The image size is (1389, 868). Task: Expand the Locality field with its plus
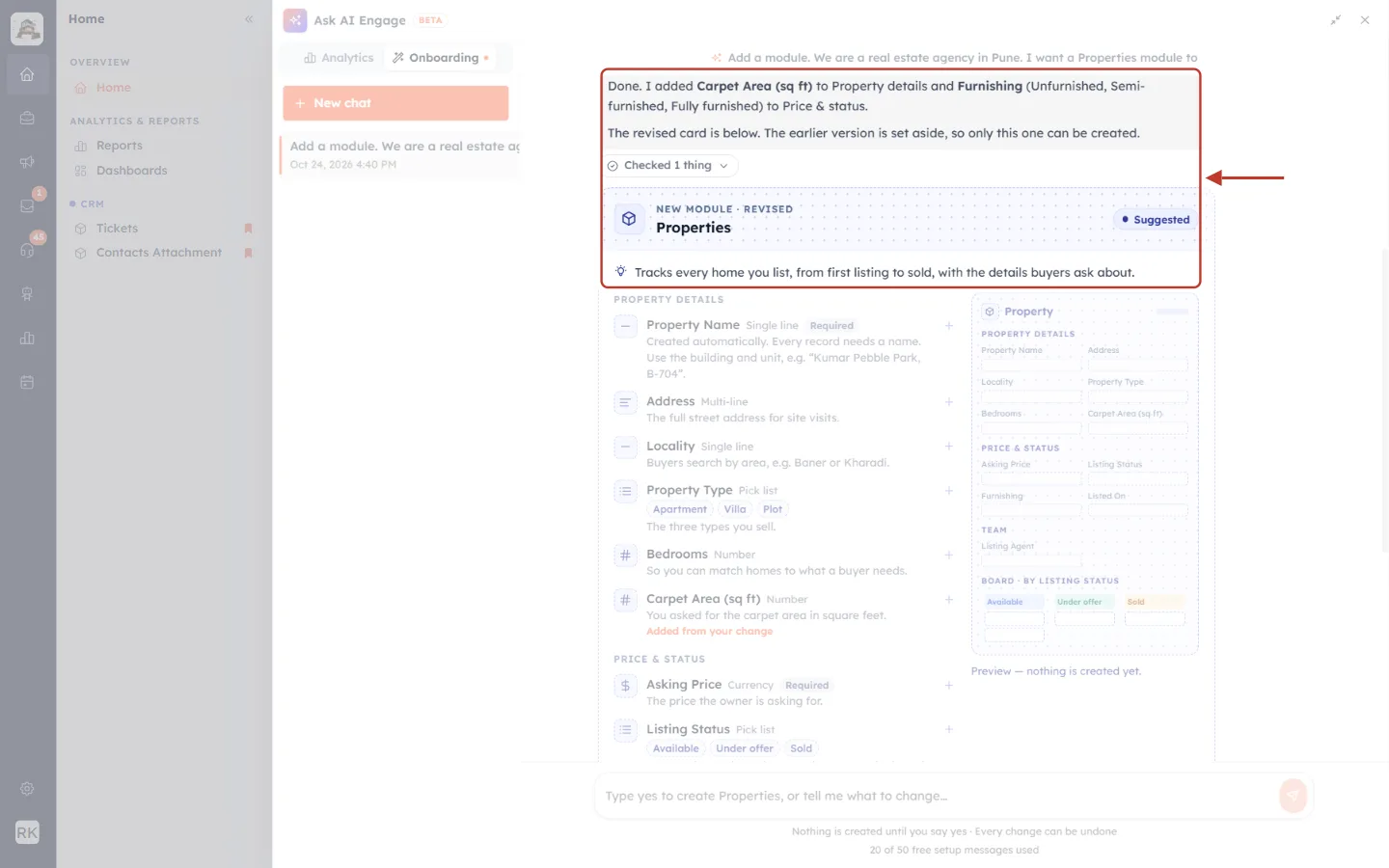[949, 447]
